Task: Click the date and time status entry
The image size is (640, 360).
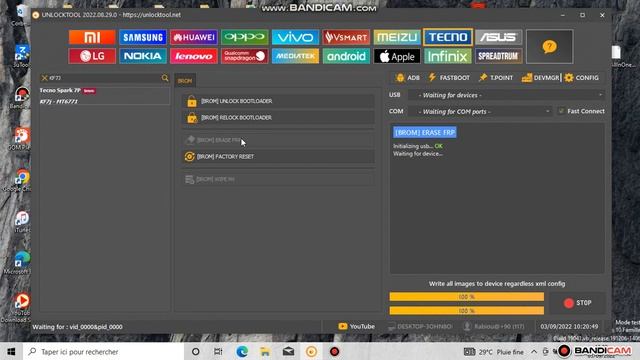Action: tap(569, 327)
